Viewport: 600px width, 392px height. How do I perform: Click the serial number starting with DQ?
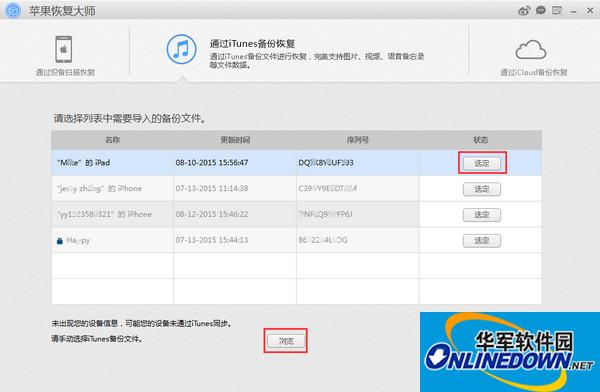[326, 163]
